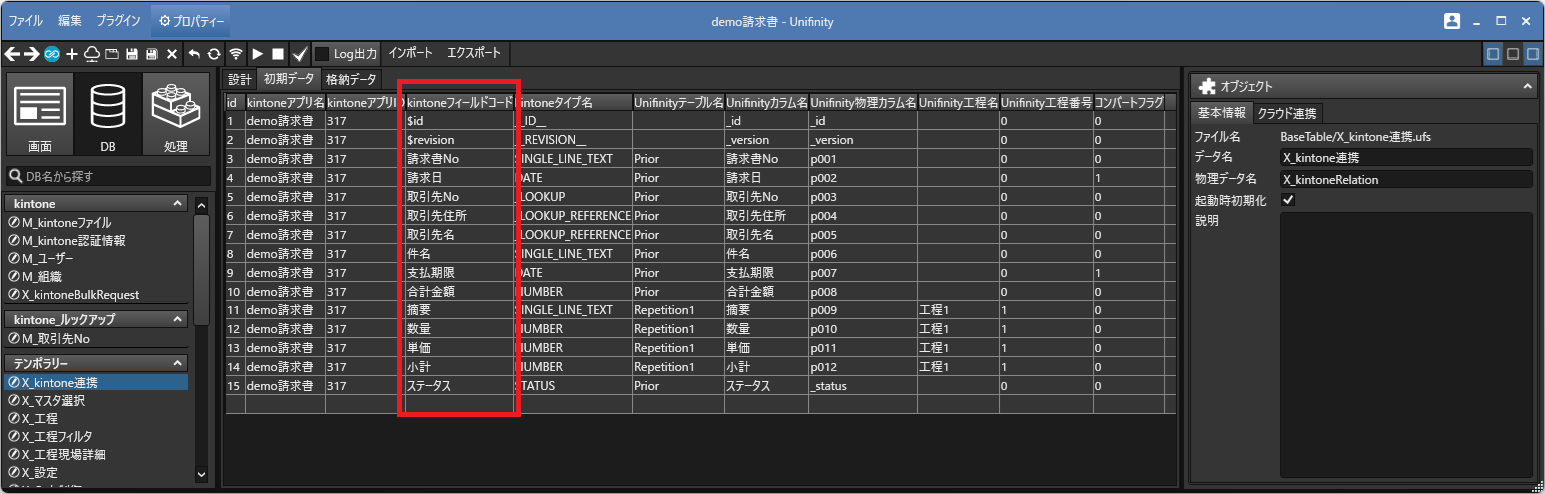Collapse the kintone group in DB list
This screenshot has width=1545, height=494.
178,203
